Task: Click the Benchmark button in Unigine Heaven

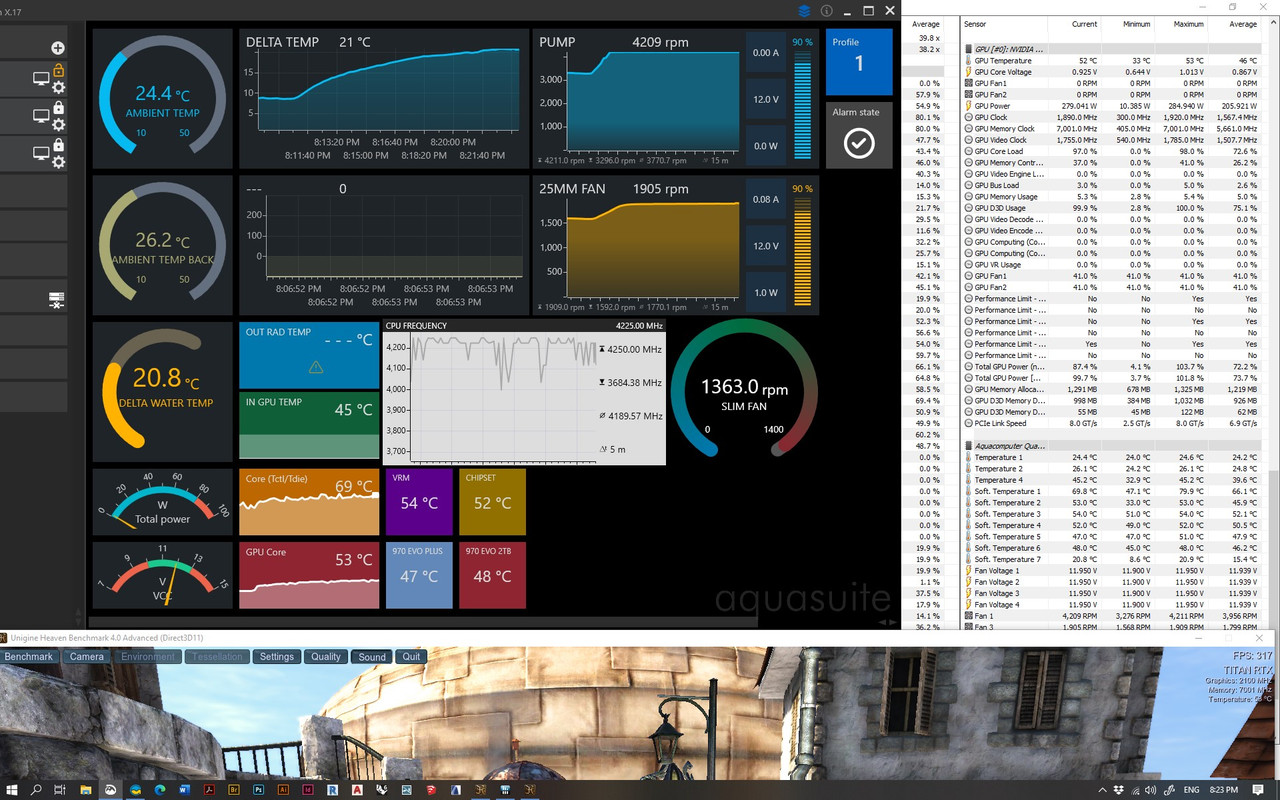Action: point(29,656)
